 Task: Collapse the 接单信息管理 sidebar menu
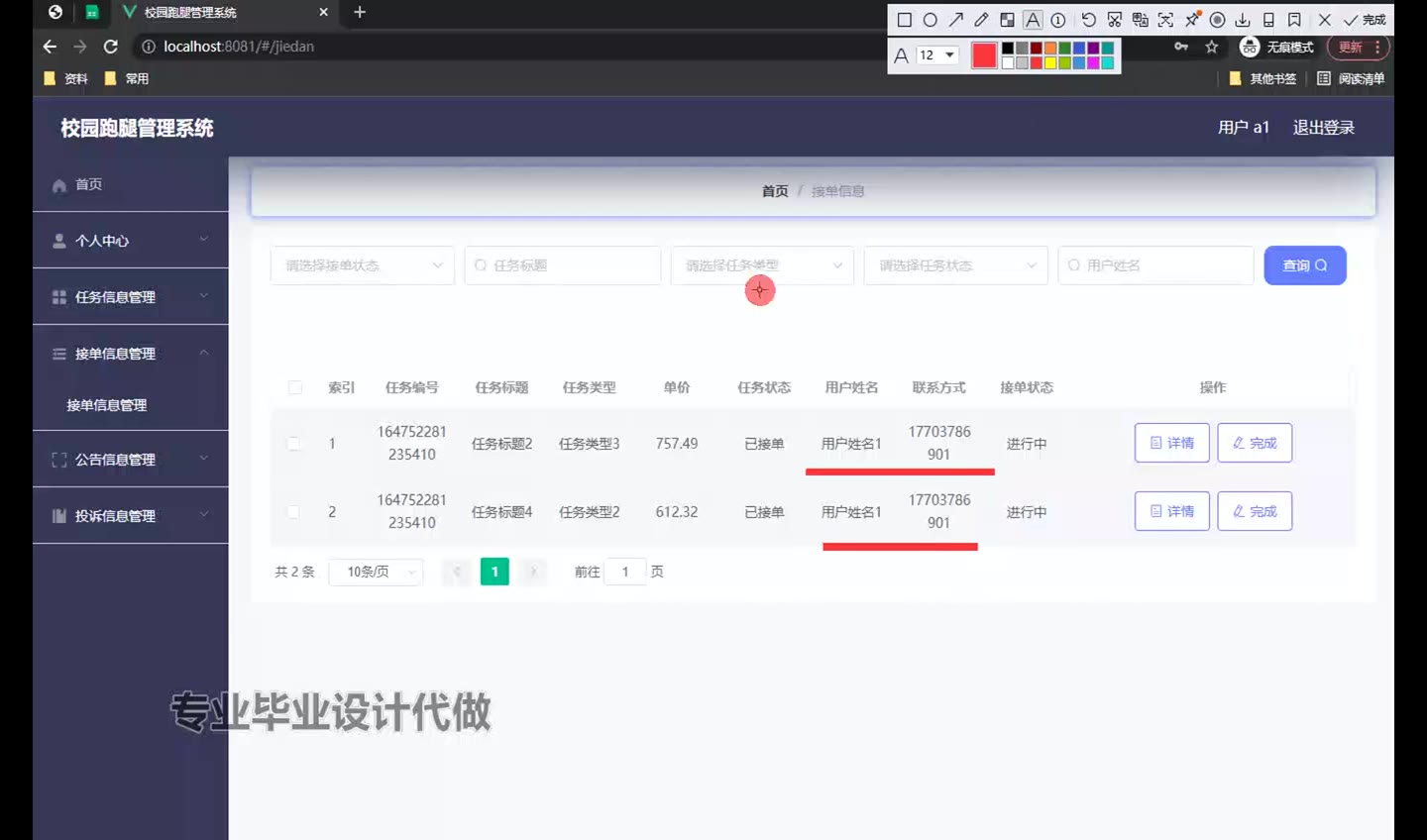click(x=131, y=354)
